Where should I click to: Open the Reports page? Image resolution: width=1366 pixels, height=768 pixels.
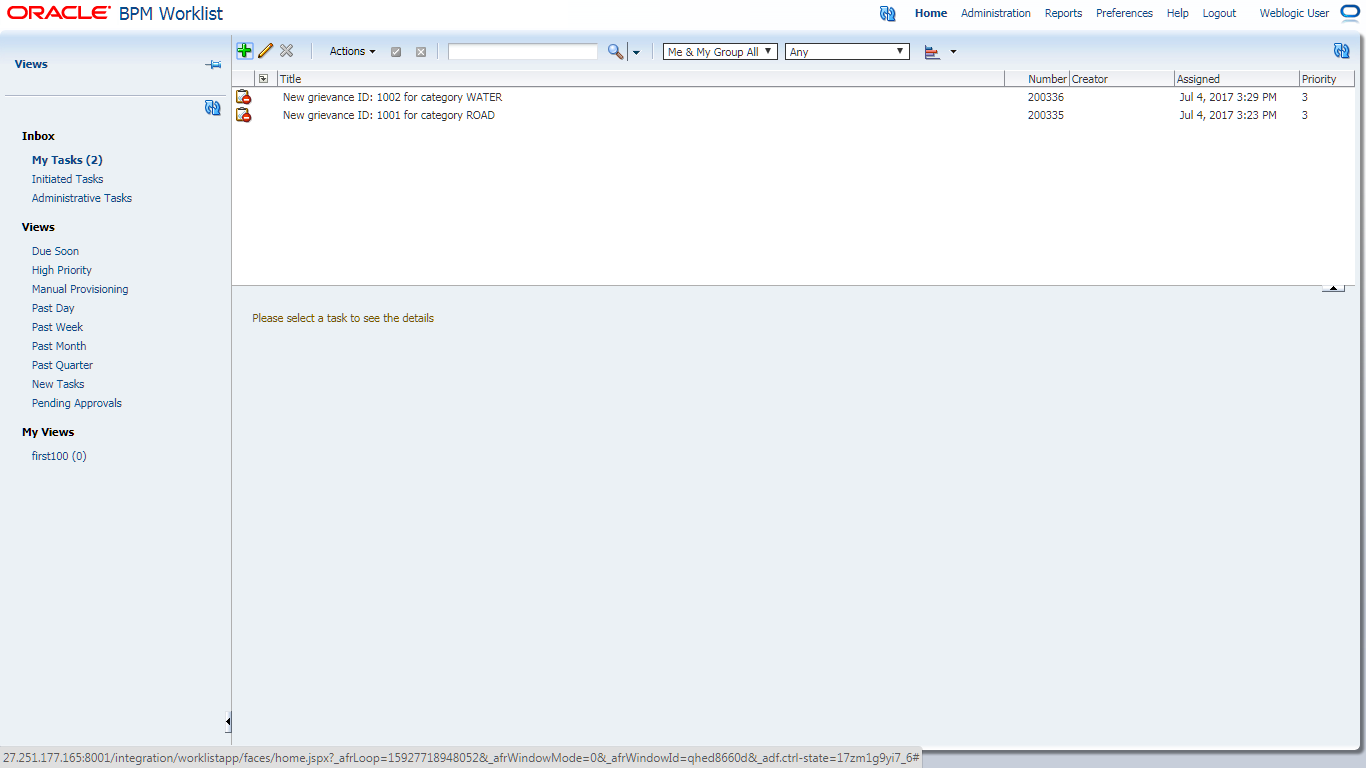[x=1063, y=13]
